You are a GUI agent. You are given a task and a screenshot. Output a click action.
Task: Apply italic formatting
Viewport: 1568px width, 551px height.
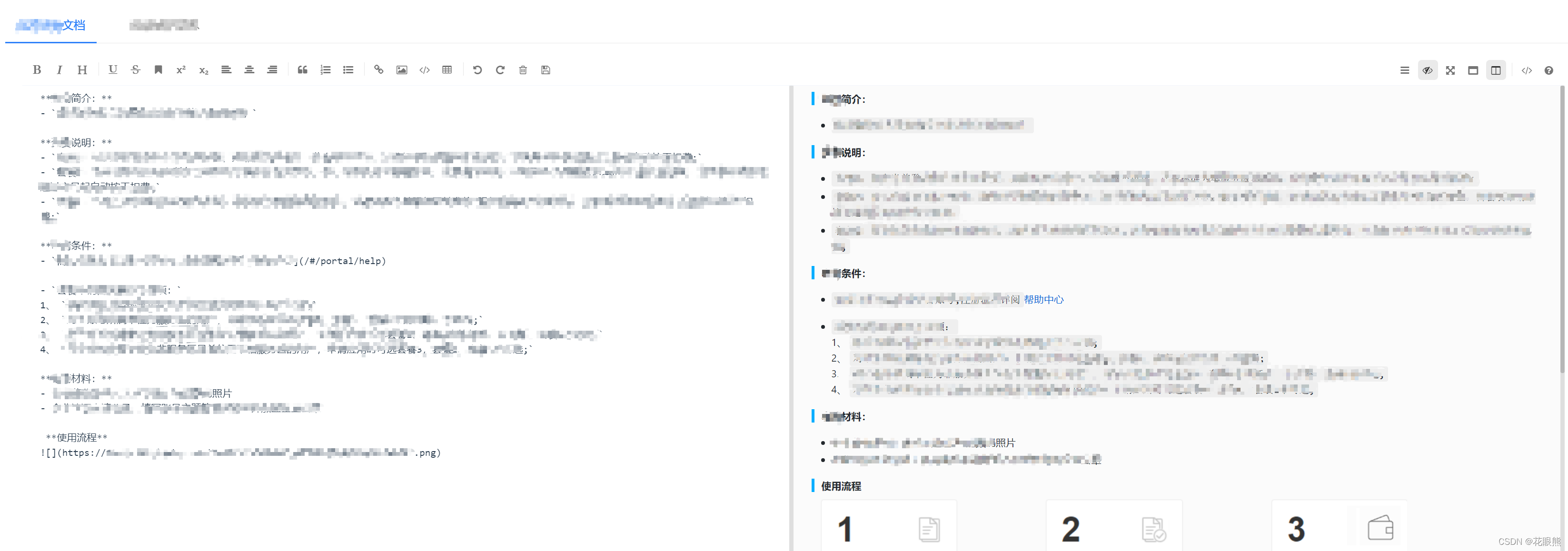(59, 70)
